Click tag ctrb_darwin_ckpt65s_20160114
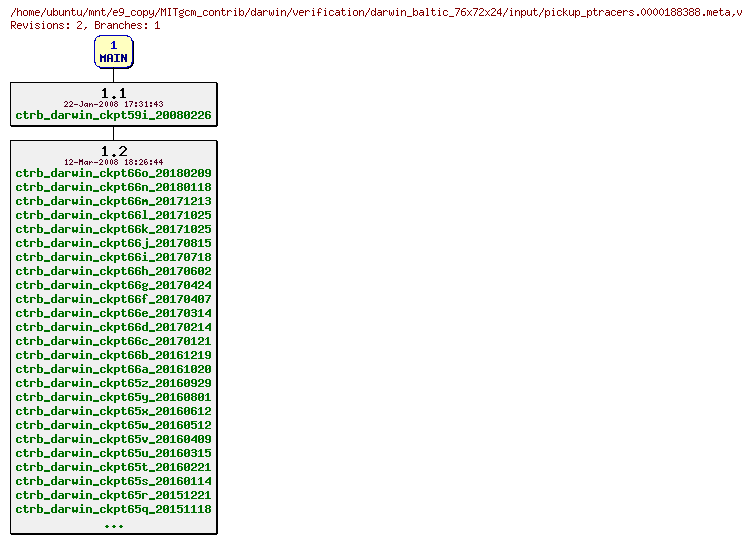752x543 pixels. click(x=113, y=481)
